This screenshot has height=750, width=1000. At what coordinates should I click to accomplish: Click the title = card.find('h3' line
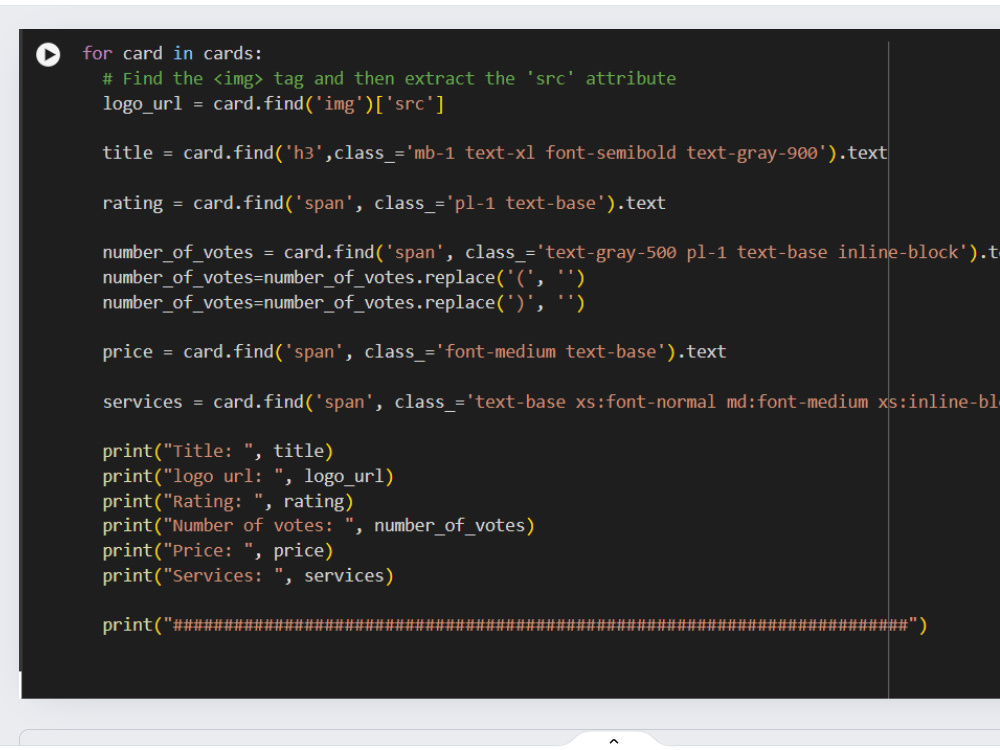(494, 153)
